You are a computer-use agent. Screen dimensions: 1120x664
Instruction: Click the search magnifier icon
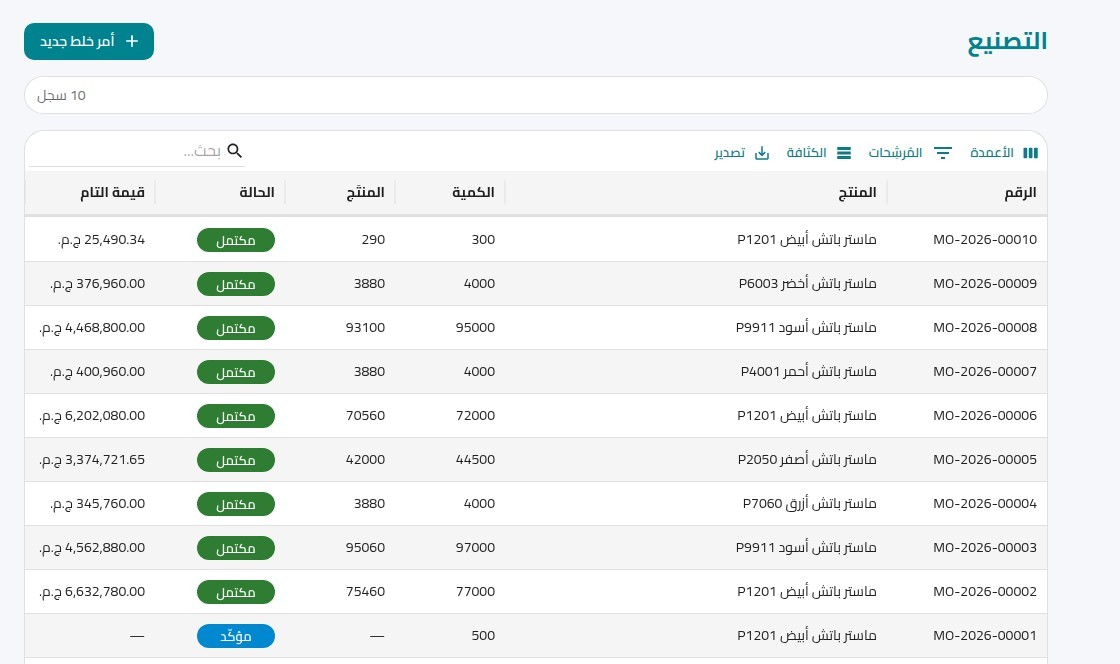(235, 151)
